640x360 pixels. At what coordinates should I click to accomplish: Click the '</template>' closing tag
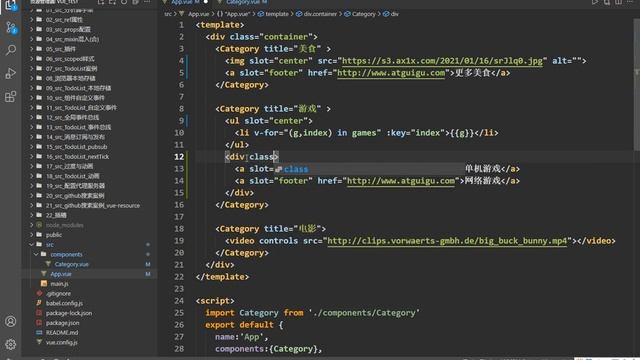pyautogui.click(x=222, y=277)
